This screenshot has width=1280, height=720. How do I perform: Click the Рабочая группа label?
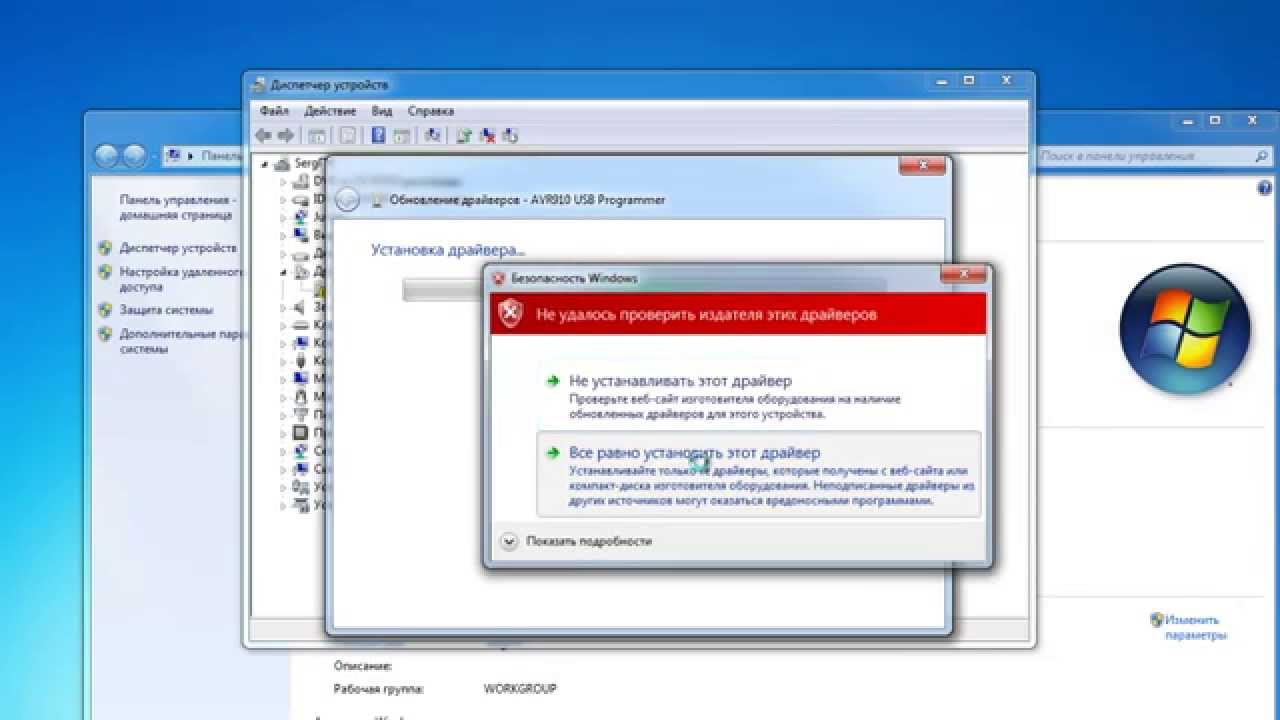pyautogui.click(x=378, y=689)
